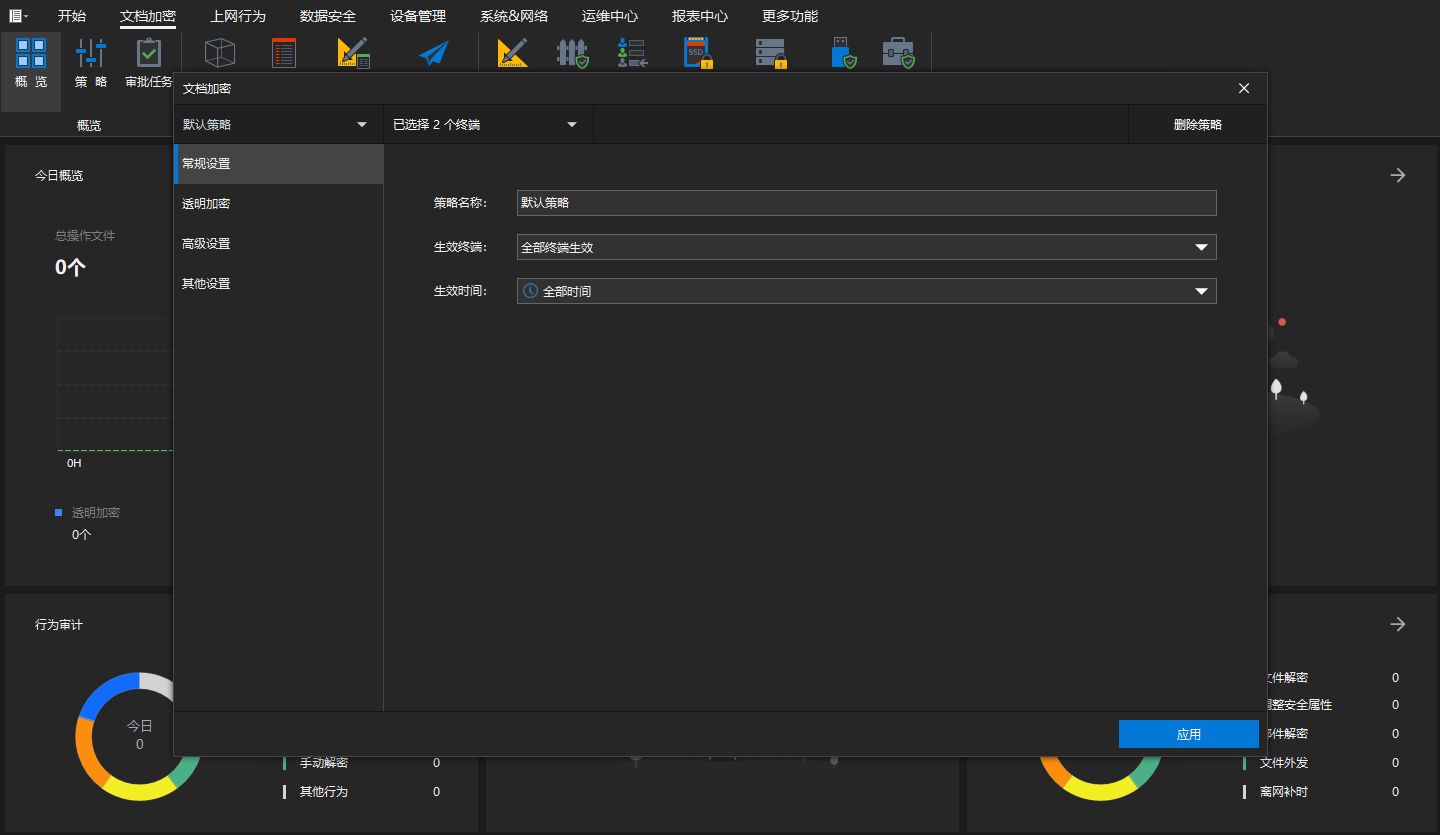Open the 数据安全 menu tab

[328, 16]
